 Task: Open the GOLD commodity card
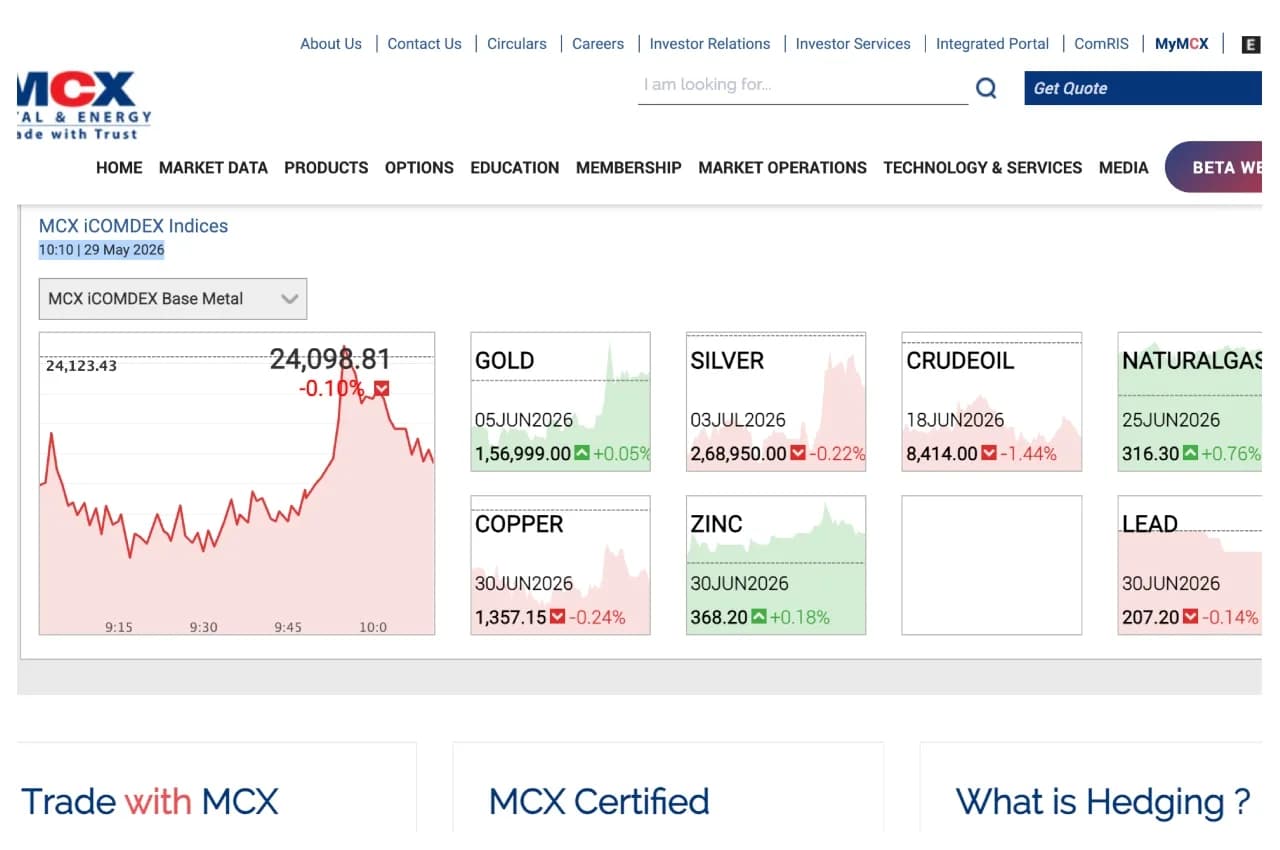click(561, 402)
